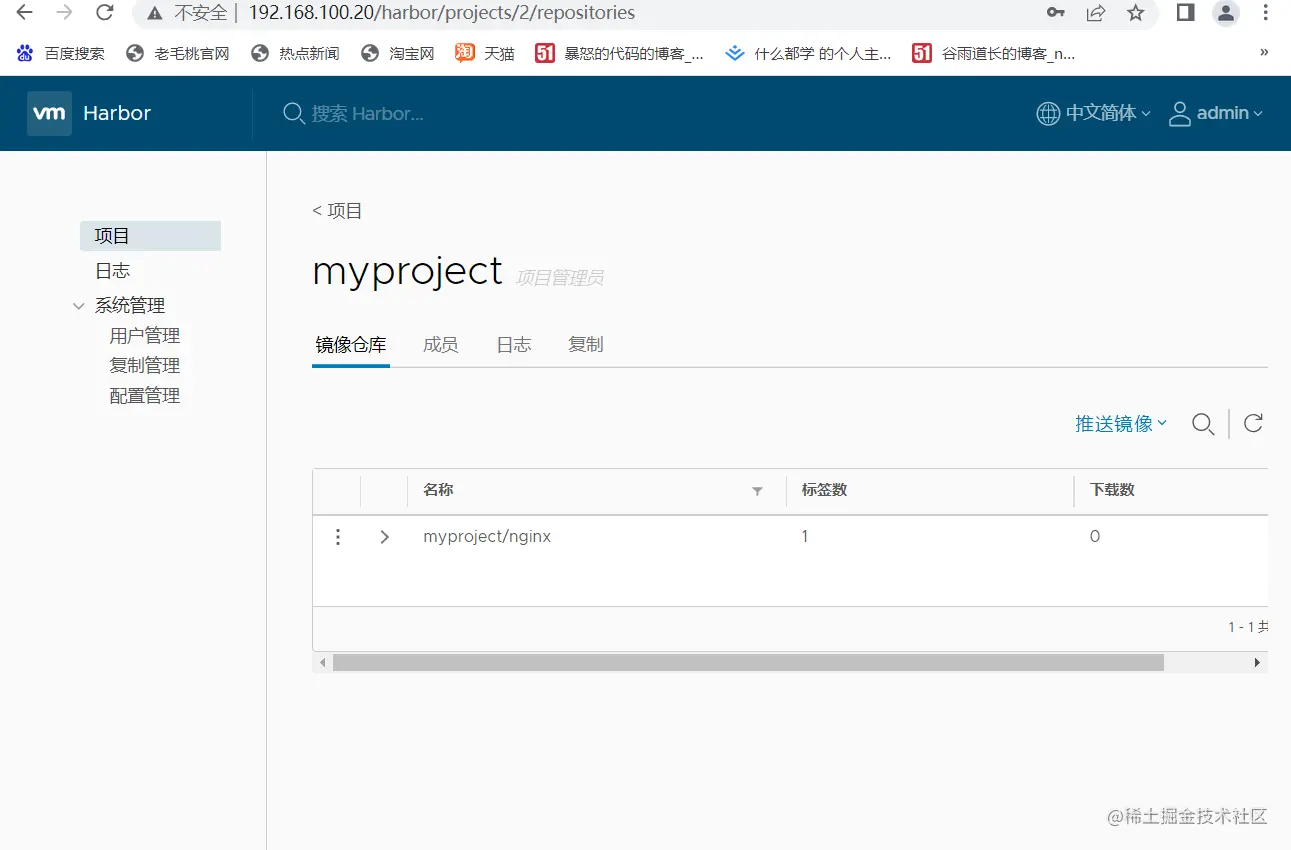The image size is (1291, 850).
Task: Select 日志 in the sidebar
Action: click(x=112, y=271)
